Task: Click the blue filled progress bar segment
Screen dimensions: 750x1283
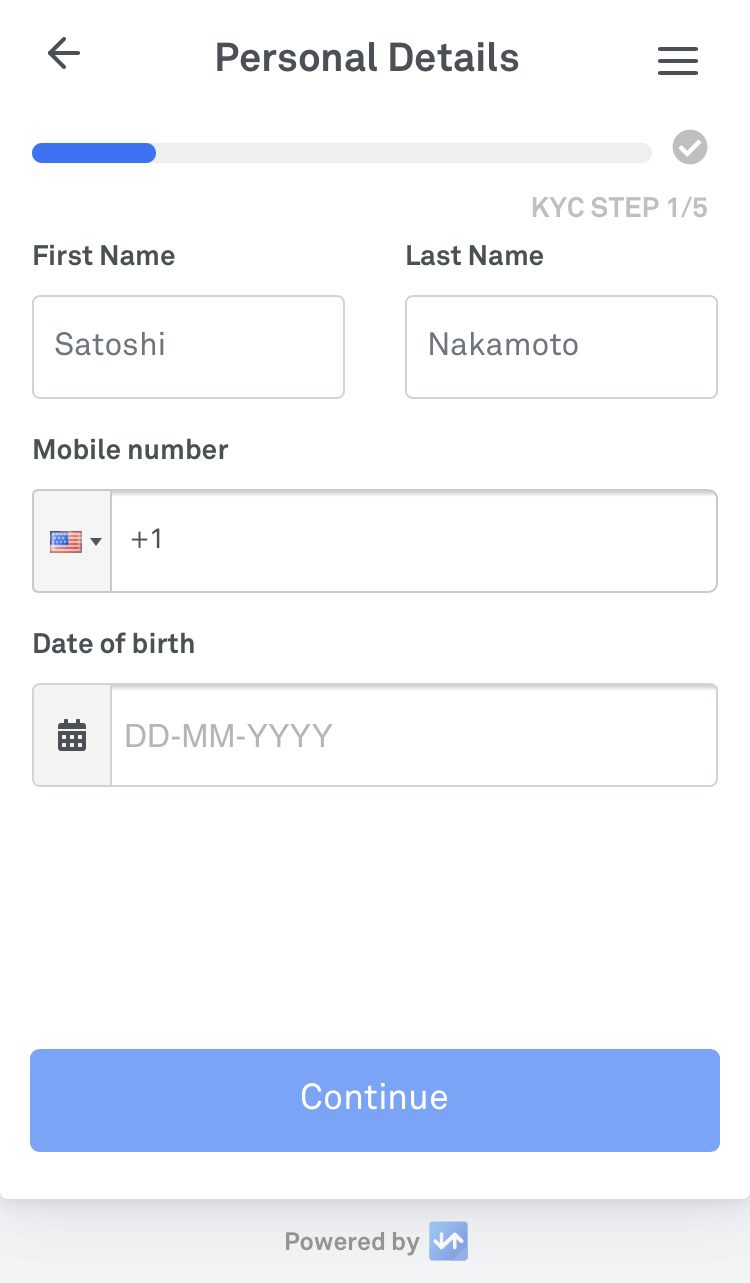Action: click(x=94, y=153)
